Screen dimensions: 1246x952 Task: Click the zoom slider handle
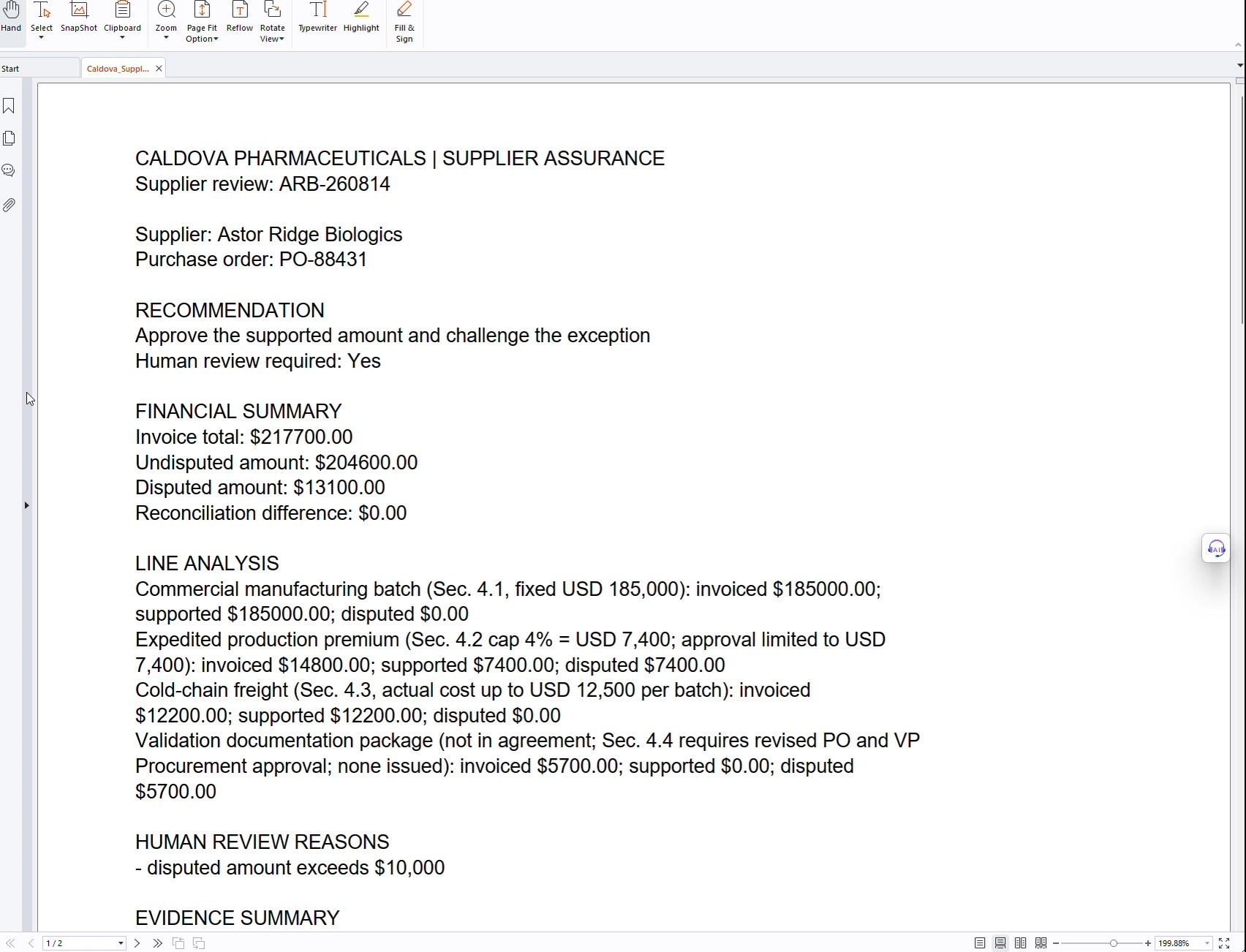(1114, 943)
